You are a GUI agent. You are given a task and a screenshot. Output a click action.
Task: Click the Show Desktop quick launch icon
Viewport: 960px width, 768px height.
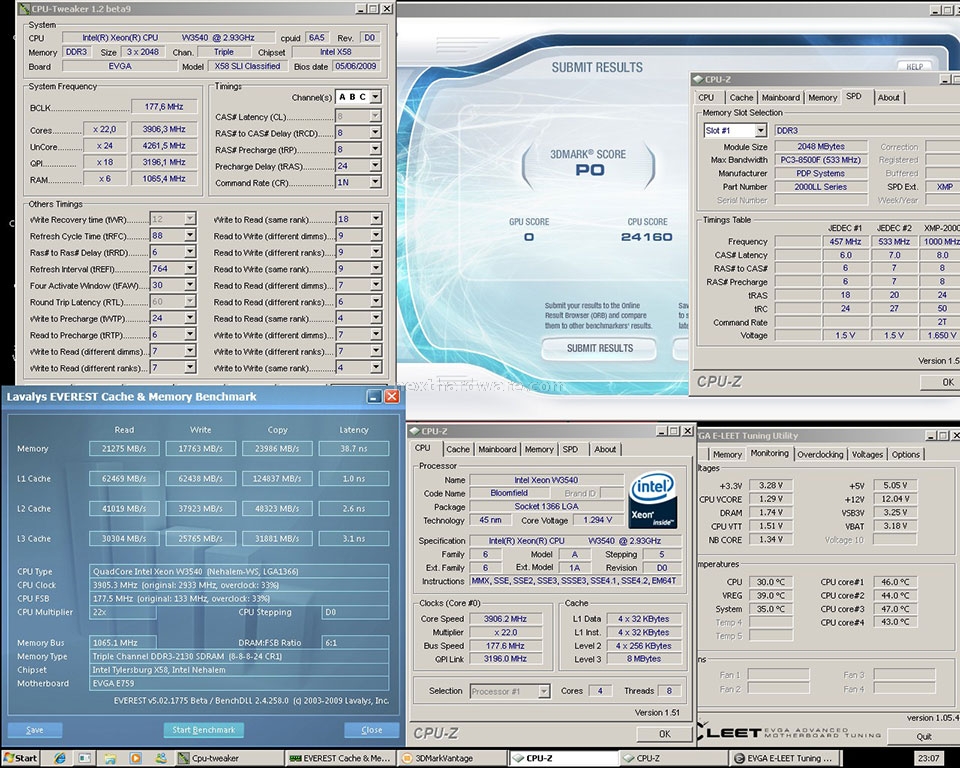[84, 758]
